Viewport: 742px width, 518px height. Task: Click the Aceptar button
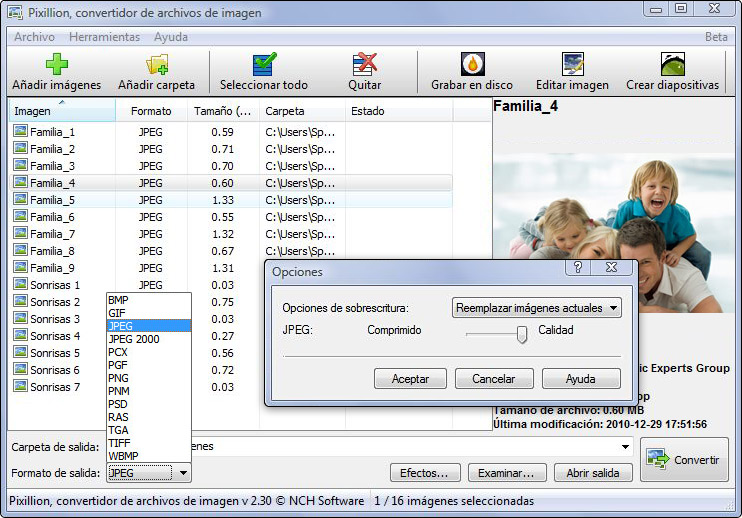[410, 379]
